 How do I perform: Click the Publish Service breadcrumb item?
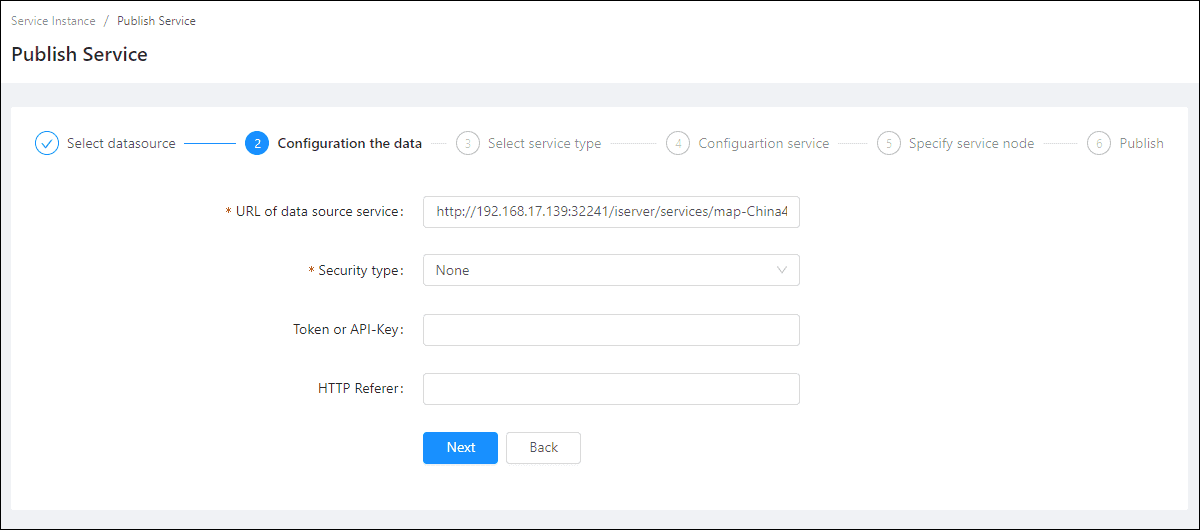(156, 21)
